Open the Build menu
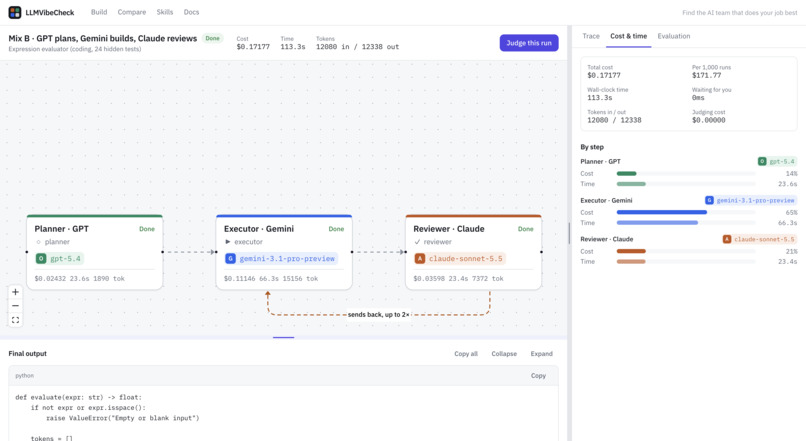The image size is (806, 441). point(99,12)
